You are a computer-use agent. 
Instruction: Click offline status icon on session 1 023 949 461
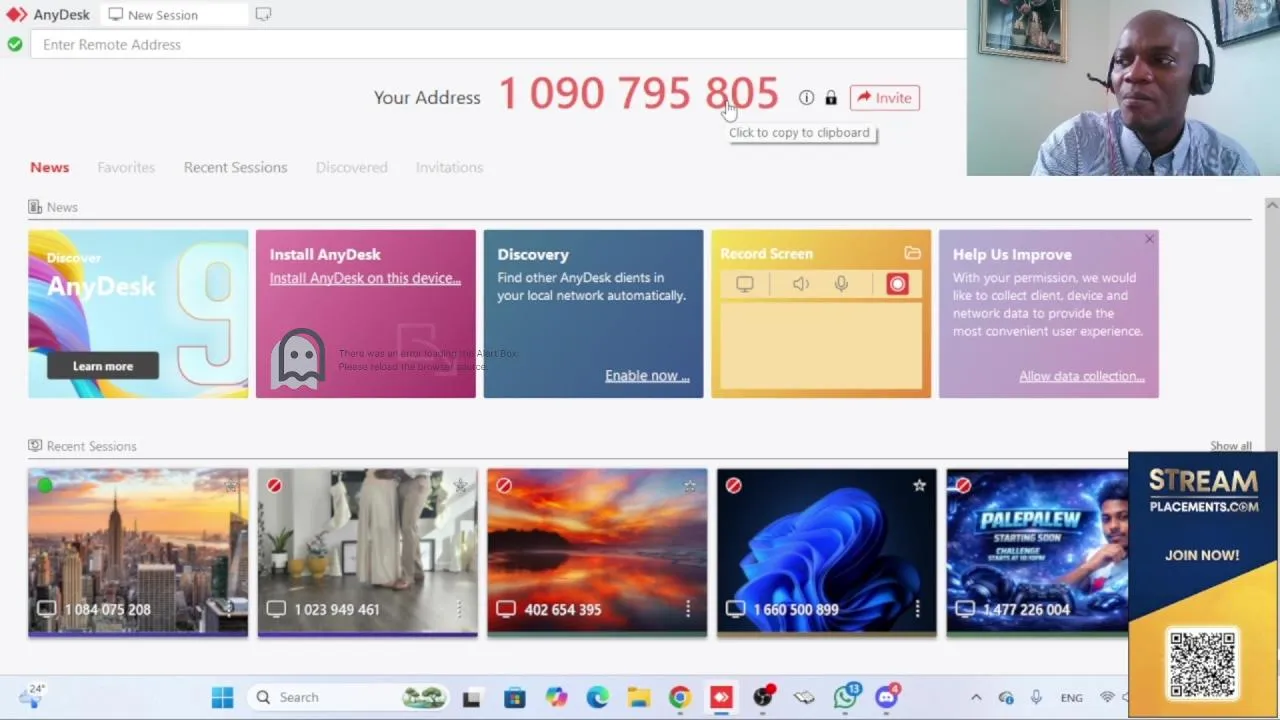pyautogui.click(x=274, y=486)
